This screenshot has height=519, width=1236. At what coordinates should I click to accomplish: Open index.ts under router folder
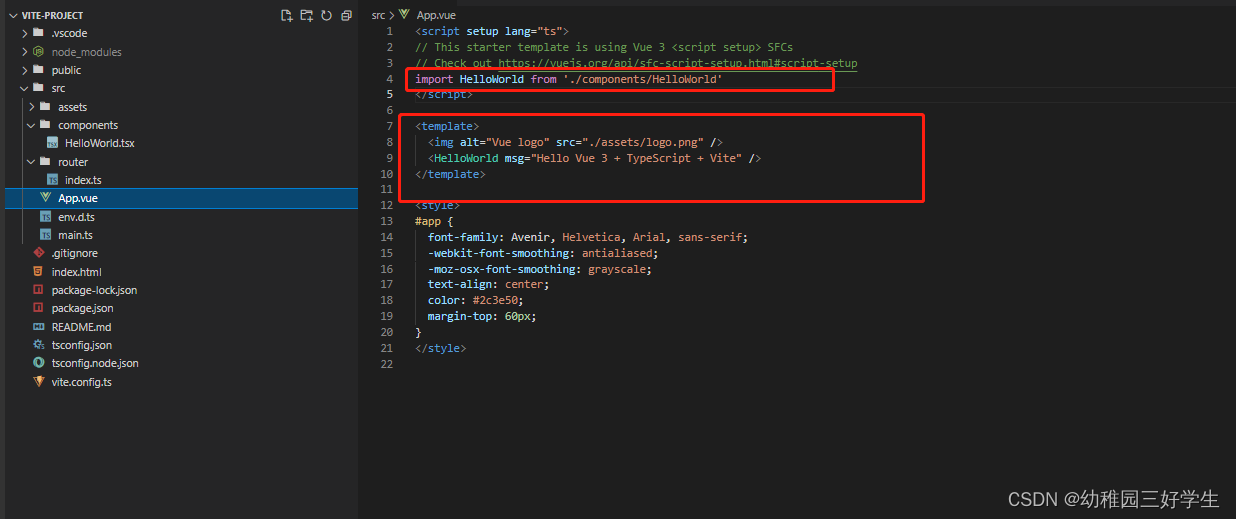[83, 180]
